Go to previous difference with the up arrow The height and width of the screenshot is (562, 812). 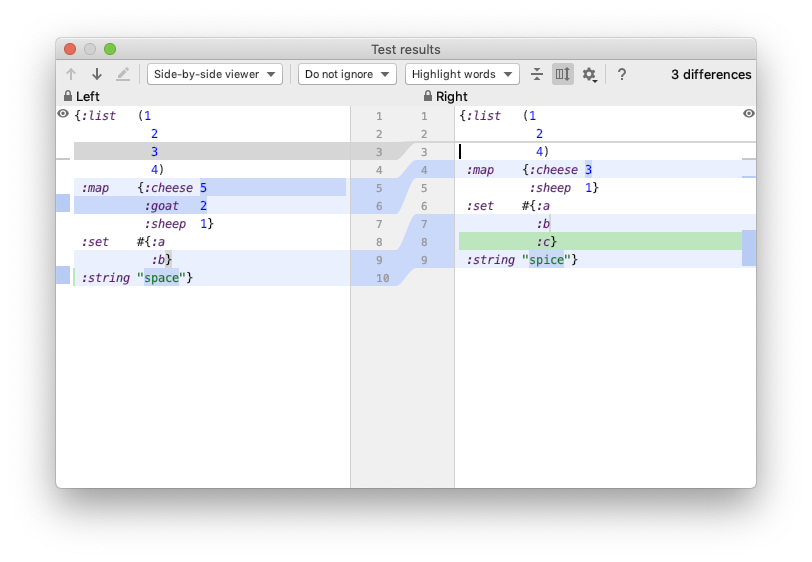coord(71,75)
